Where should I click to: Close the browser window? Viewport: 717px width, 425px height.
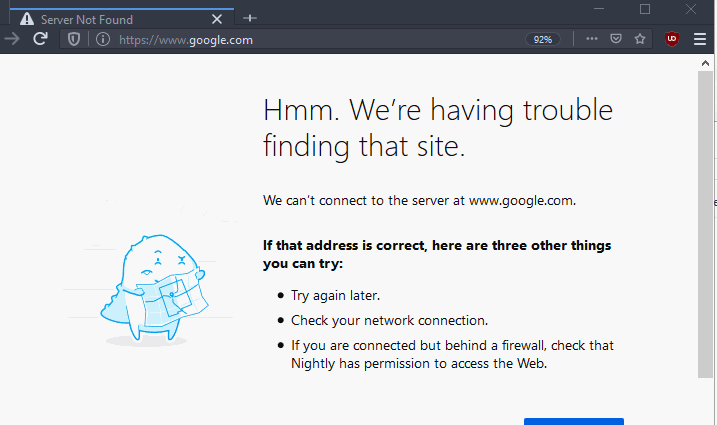(690, 9)
